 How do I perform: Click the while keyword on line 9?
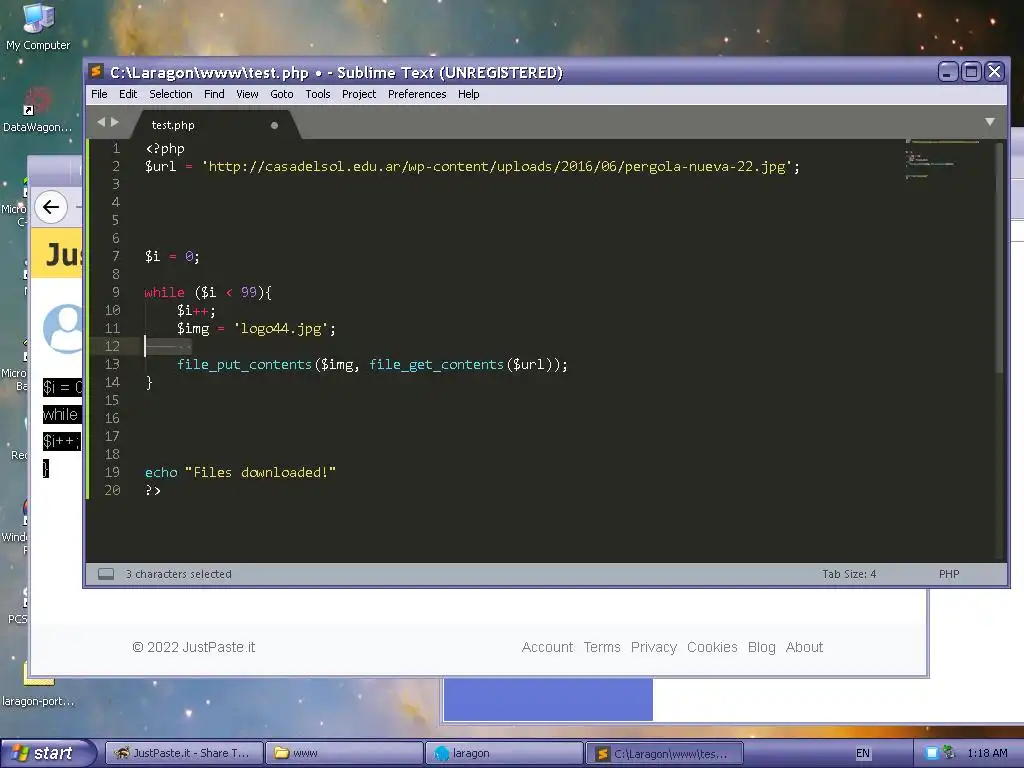click(165, 293)
